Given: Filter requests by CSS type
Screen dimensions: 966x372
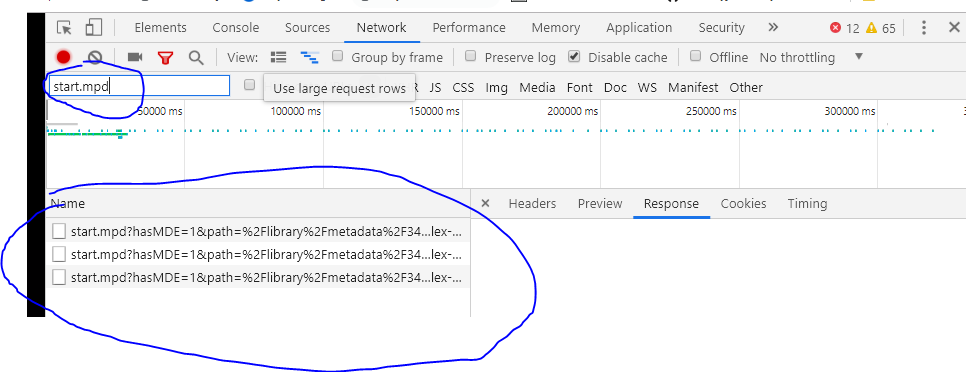Looking at the screenshot, I should coord(463,87).
